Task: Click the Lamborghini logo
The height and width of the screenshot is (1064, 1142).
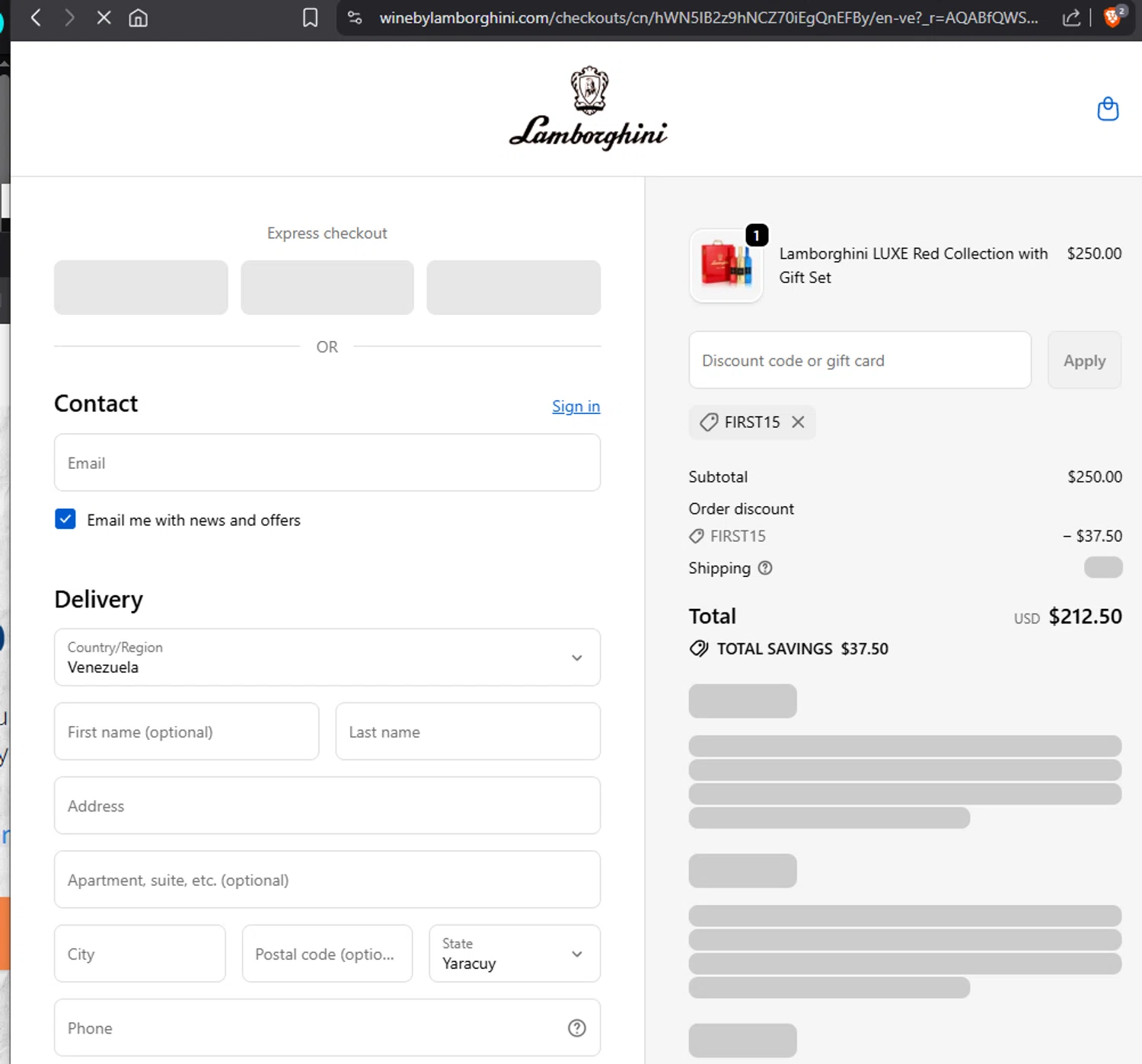Action: [588, 108]
